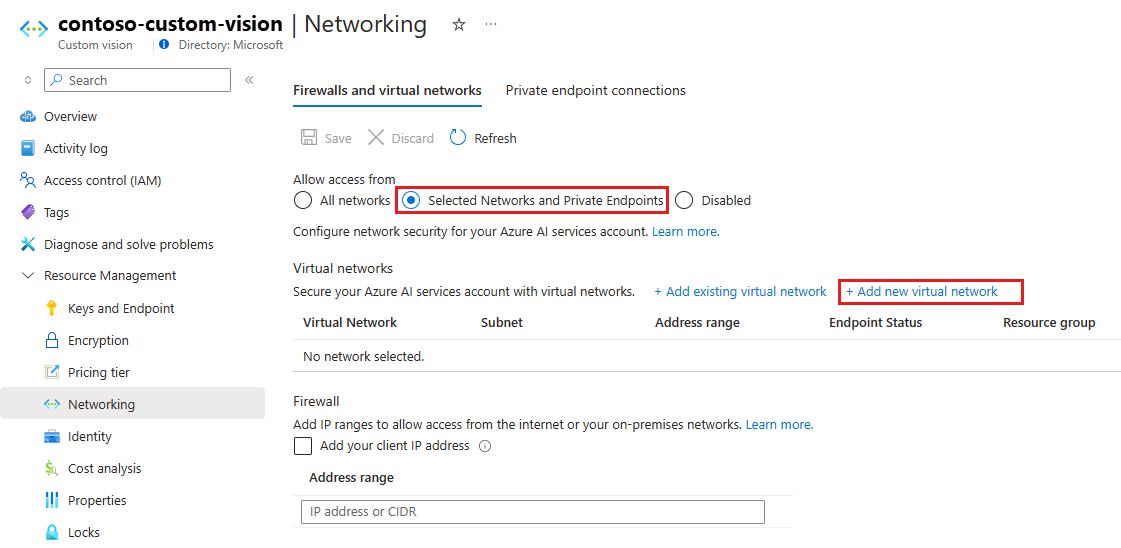The width and height of the screenshot is (1121, 548).
Task: Select the Disabled access option
Action: [x=684, y=200]
